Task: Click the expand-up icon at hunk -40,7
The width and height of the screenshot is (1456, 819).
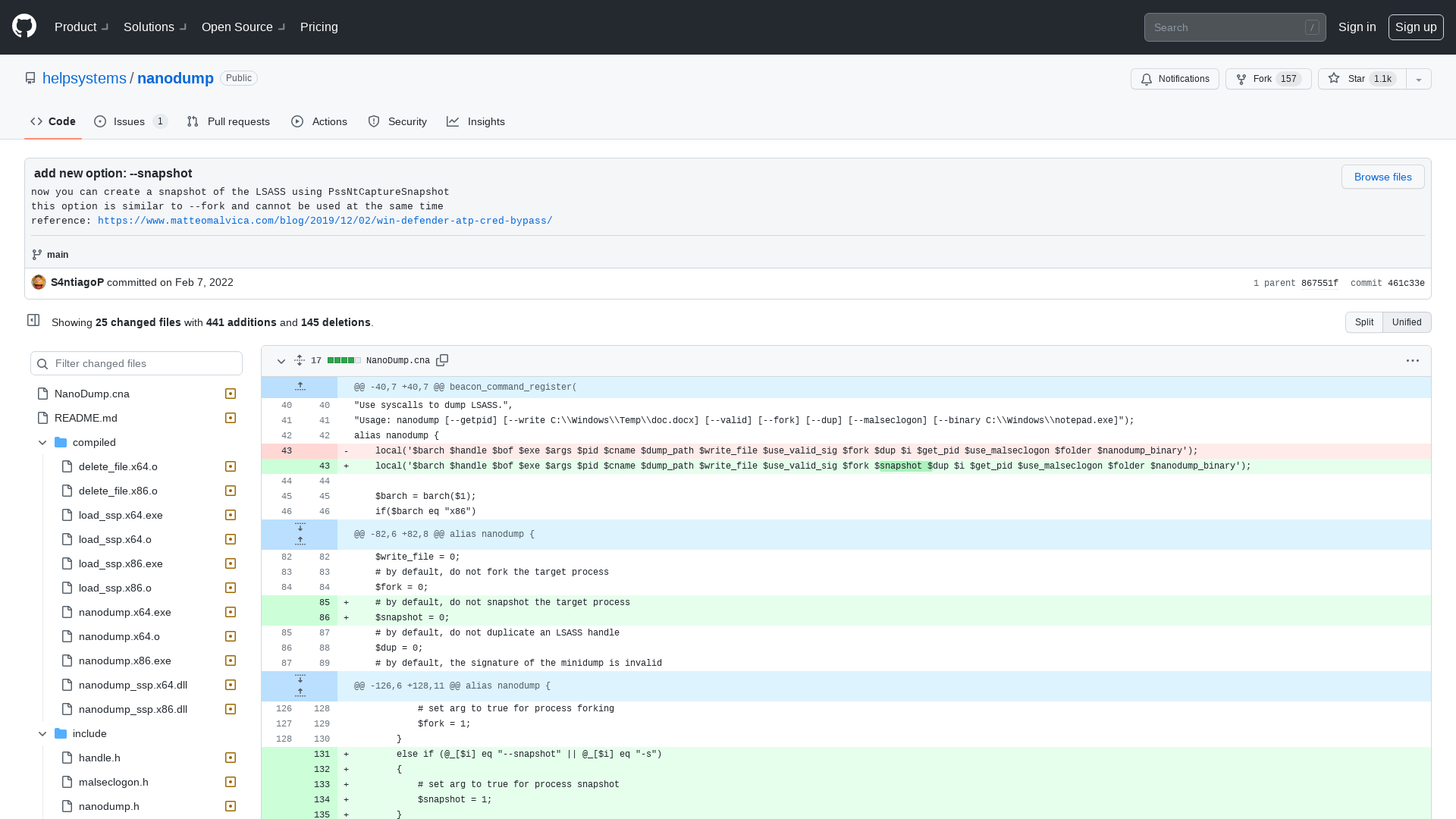Action: click(300, 387)
